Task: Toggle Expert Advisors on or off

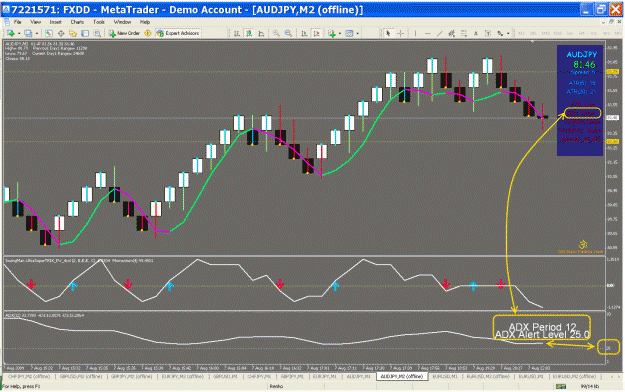Action: 178,33
